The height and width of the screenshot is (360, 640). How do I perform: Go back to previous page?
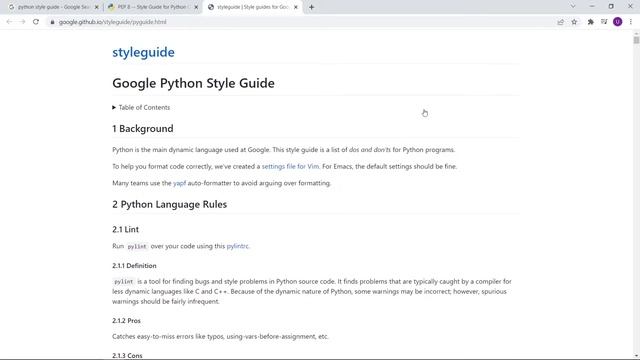(x=9, y=22)
